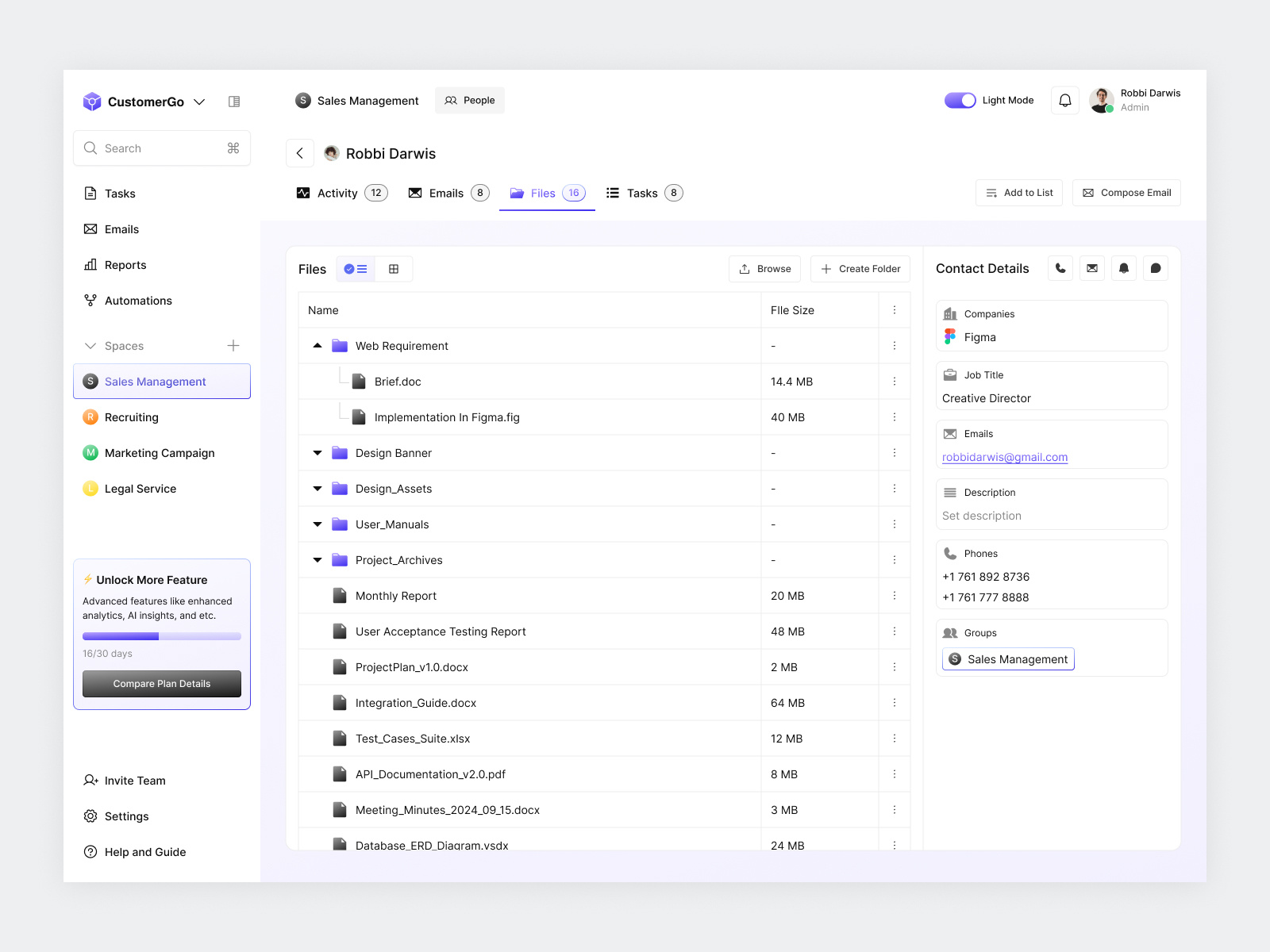The height and width of the screenshot is (952, 1270).
Task: Select the list view toggle in Files
Action: click(x=355, y=268)
